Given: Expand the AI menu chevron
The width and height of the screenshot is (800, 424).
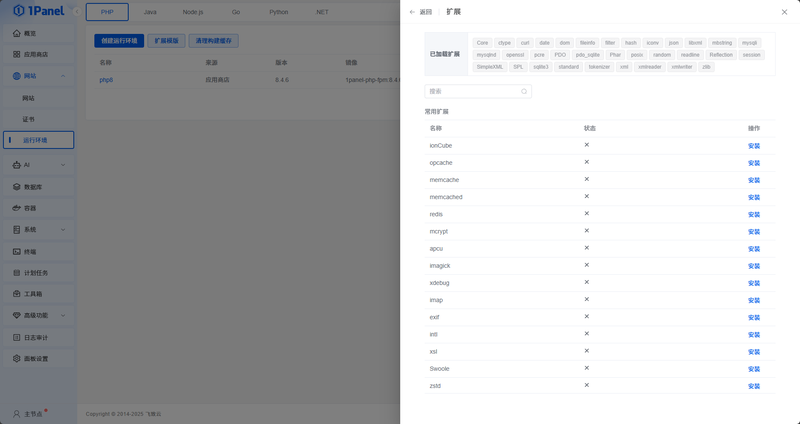Looking at the screenshot, I should tap(63, 165).
